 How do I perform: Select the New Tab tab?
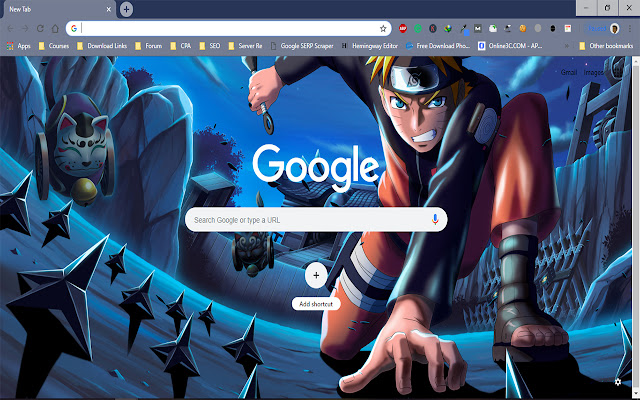59,9
